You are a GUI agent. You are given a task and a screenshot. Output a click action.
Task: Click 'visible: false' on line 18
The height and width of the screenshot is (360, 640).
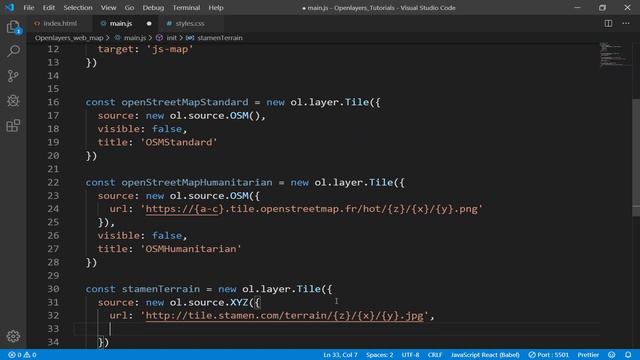tap(140, 129)
